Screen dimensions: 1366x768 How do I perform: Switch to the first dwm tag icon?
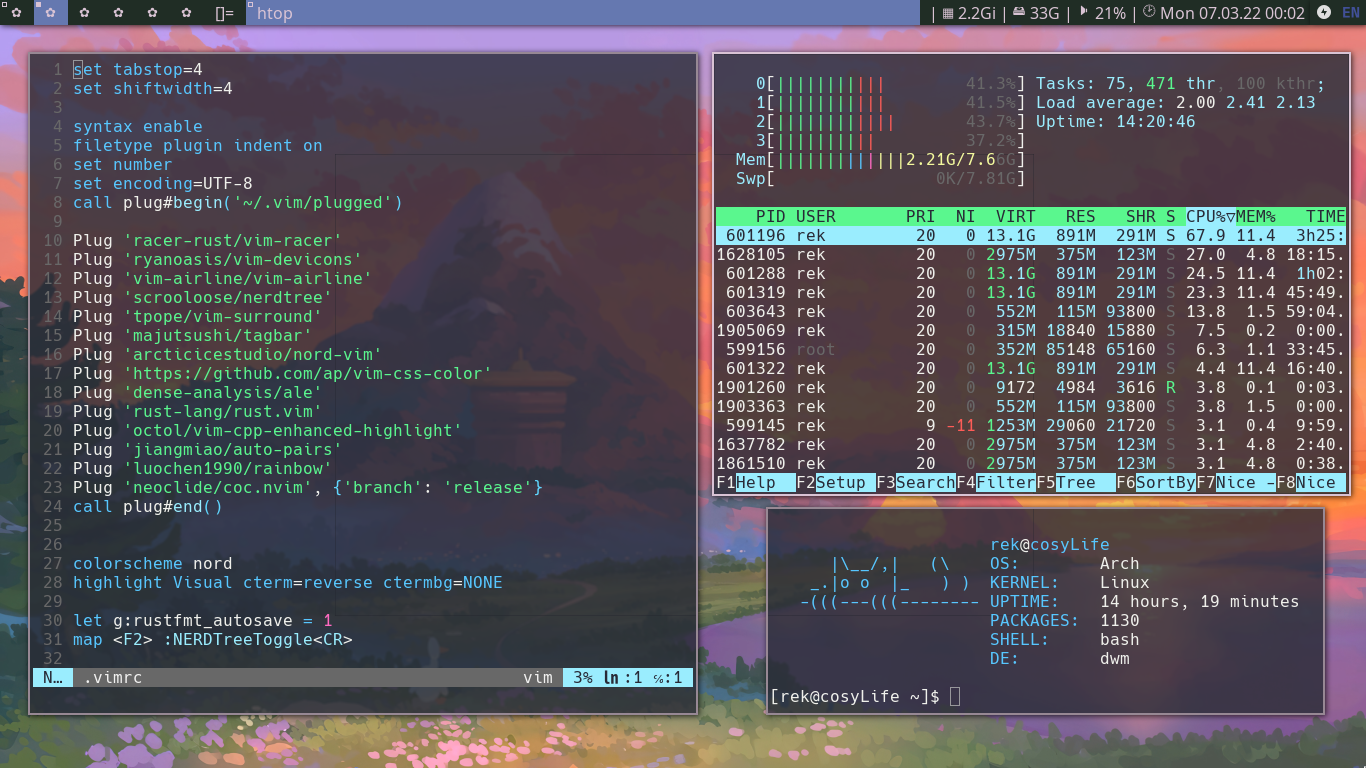click(x=16, y=13)
